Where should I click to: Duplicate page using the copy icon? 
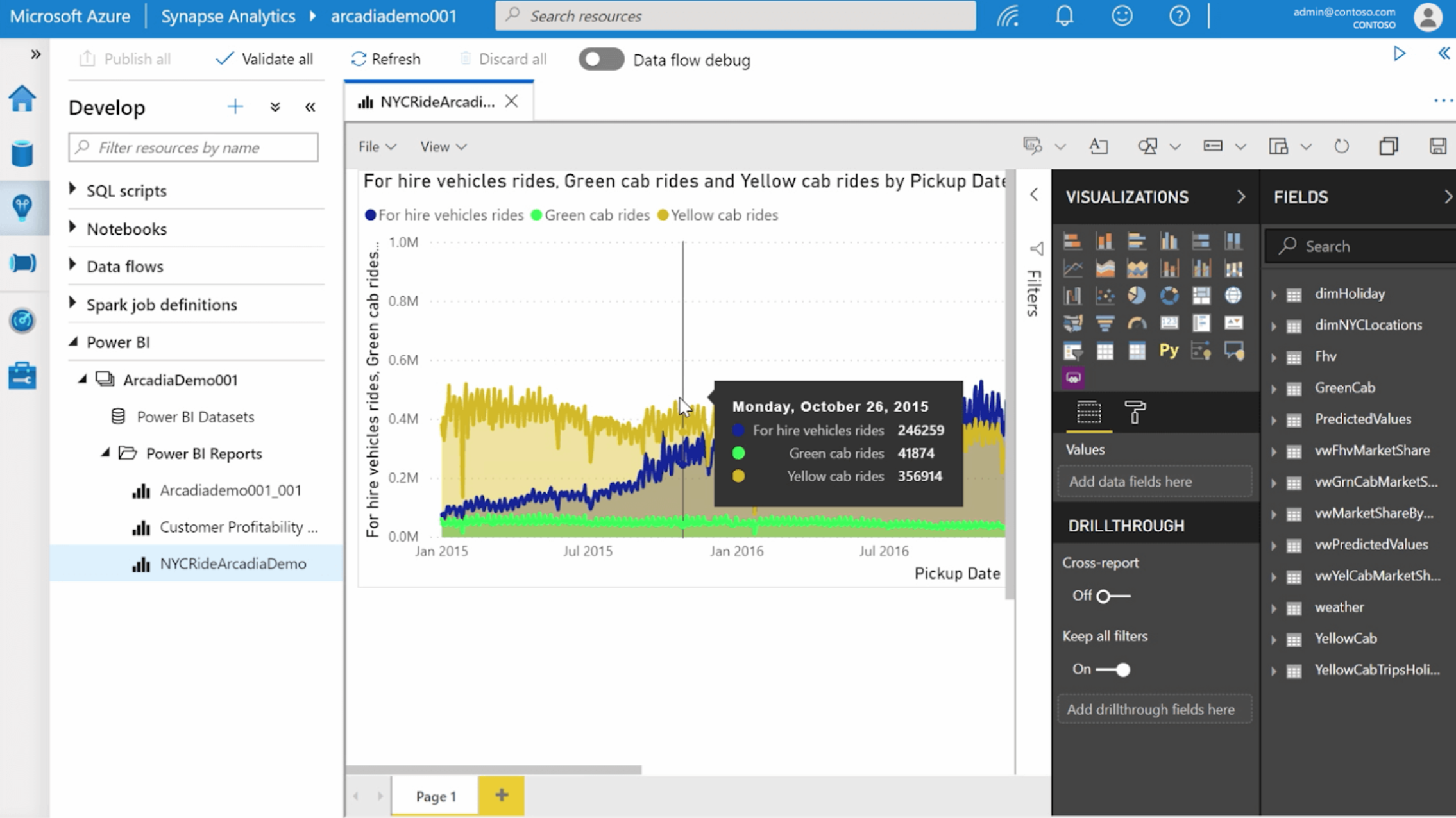coord(1389,146)
